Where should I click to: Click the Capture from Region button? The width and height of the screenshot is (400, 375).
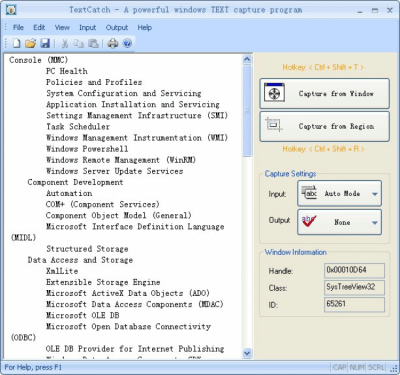(324, 126)
